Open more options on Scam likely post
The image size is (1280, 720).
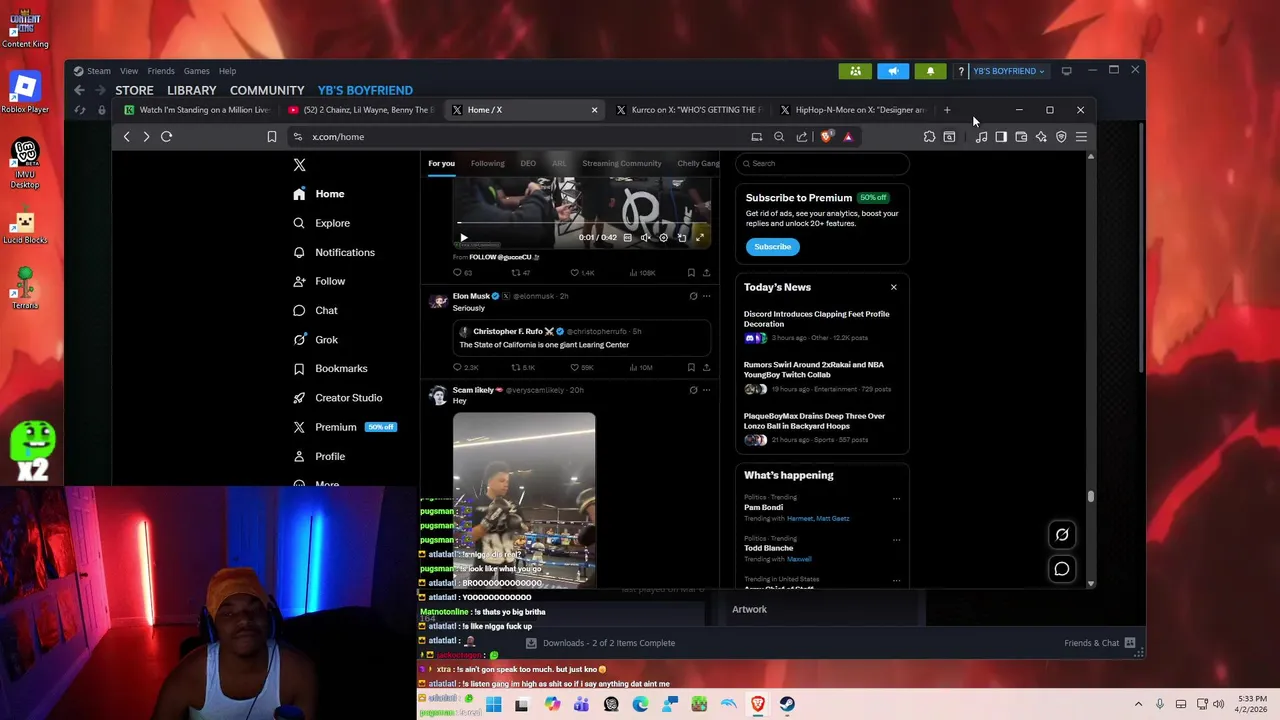point(706,390)
